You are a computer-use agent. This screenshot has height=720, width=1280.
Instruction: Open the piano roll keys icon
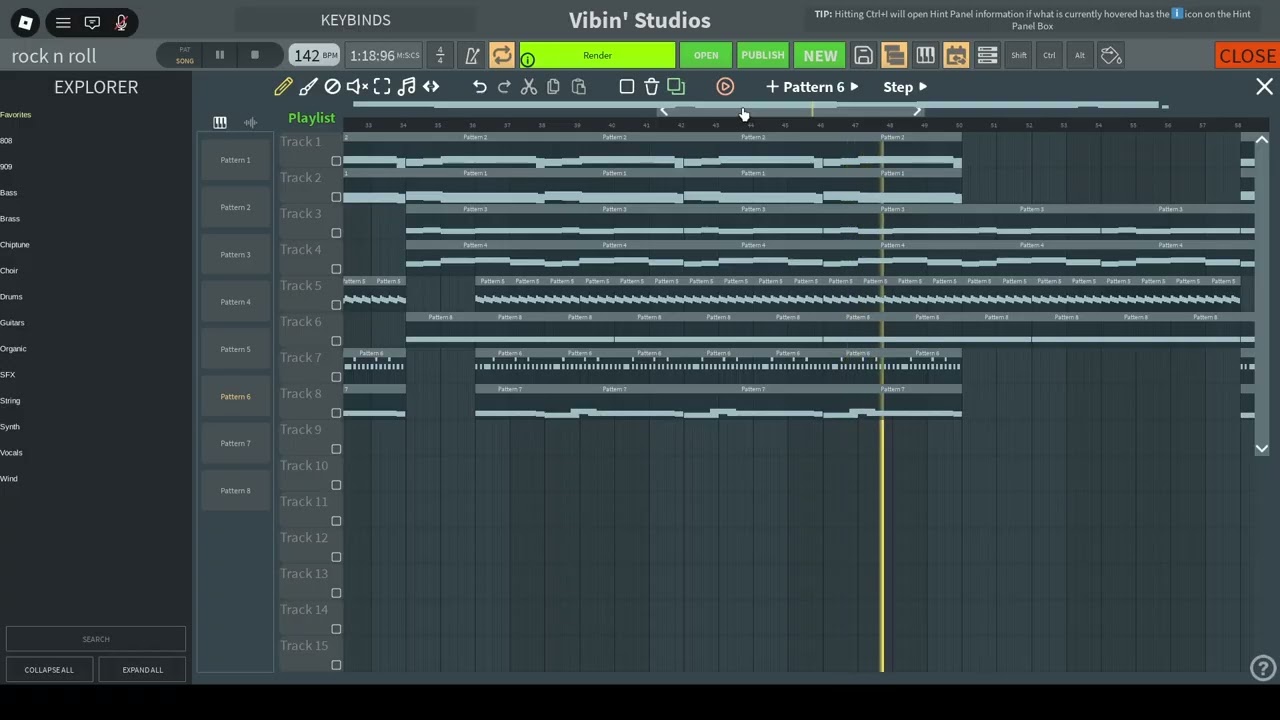[x=925, y=56]
